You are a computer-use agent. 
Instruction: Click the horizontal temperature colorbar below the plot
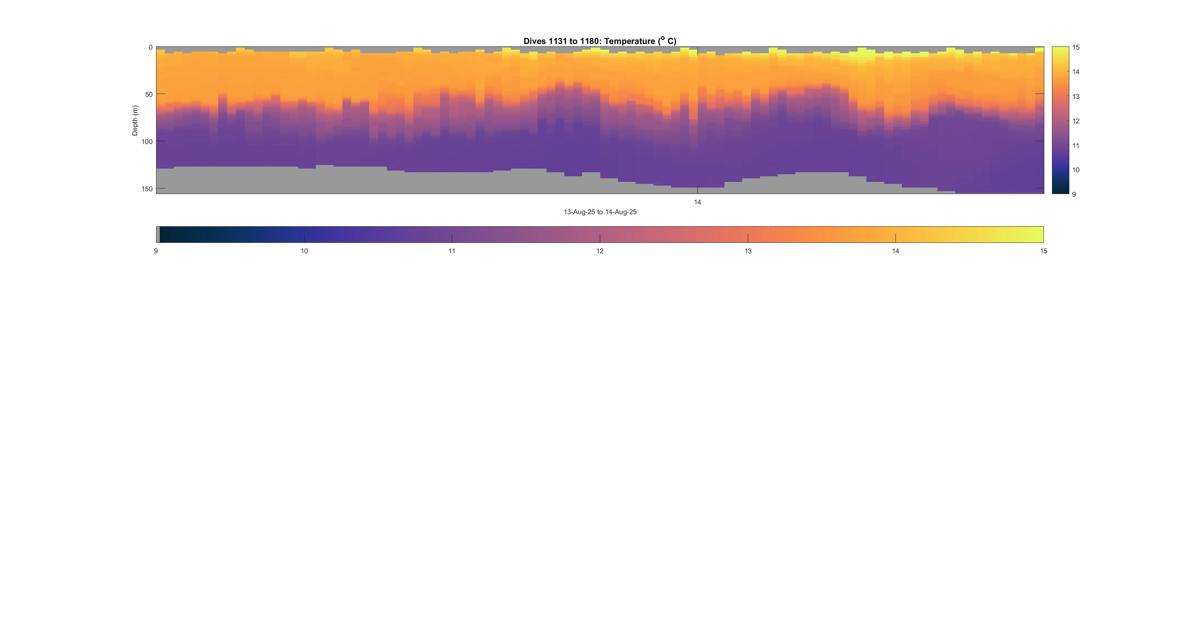(x=600, y=234)
